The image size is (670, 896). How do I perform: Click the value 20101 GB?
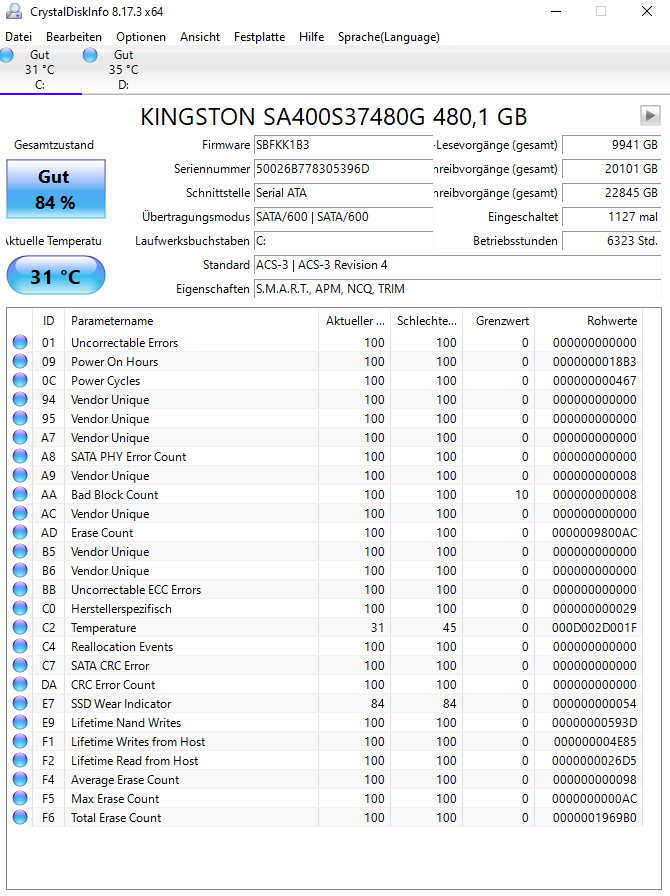tap(612, 169)
